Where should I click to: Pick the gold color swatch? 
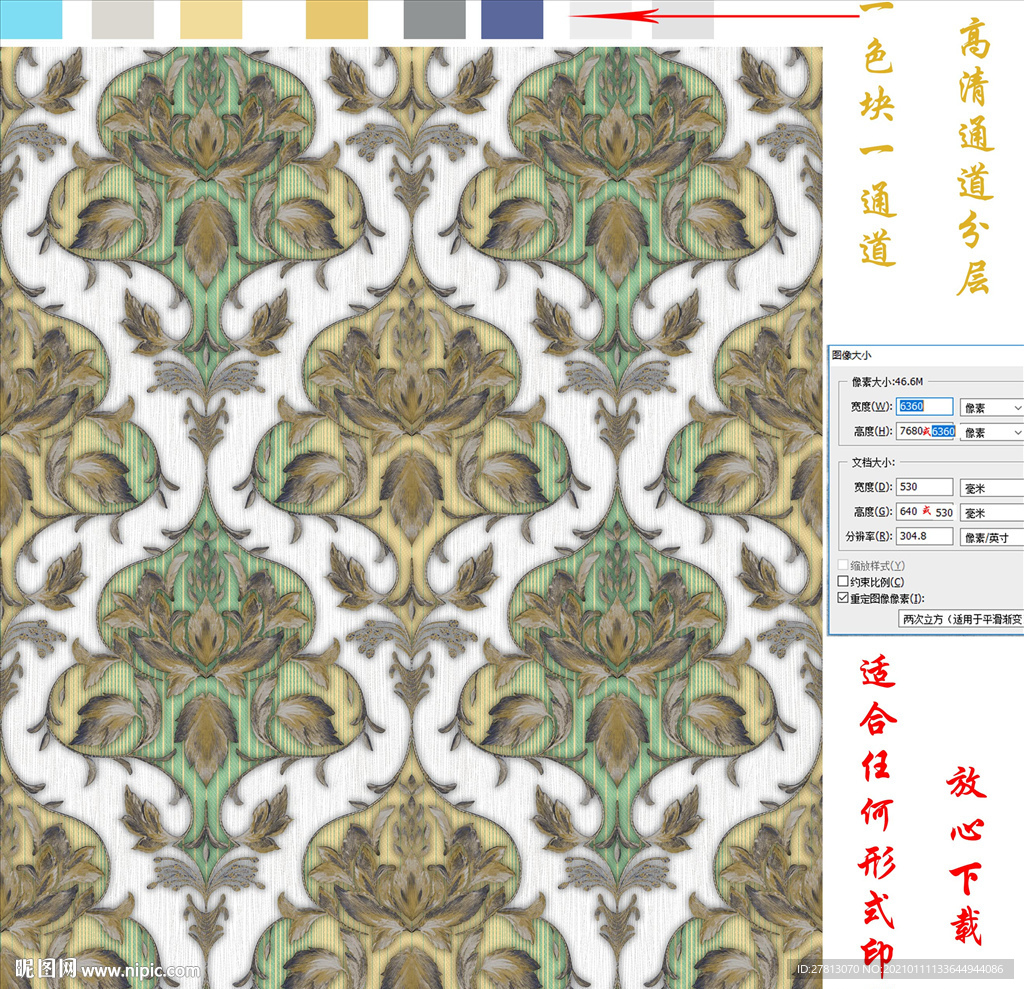coord(336,20)
